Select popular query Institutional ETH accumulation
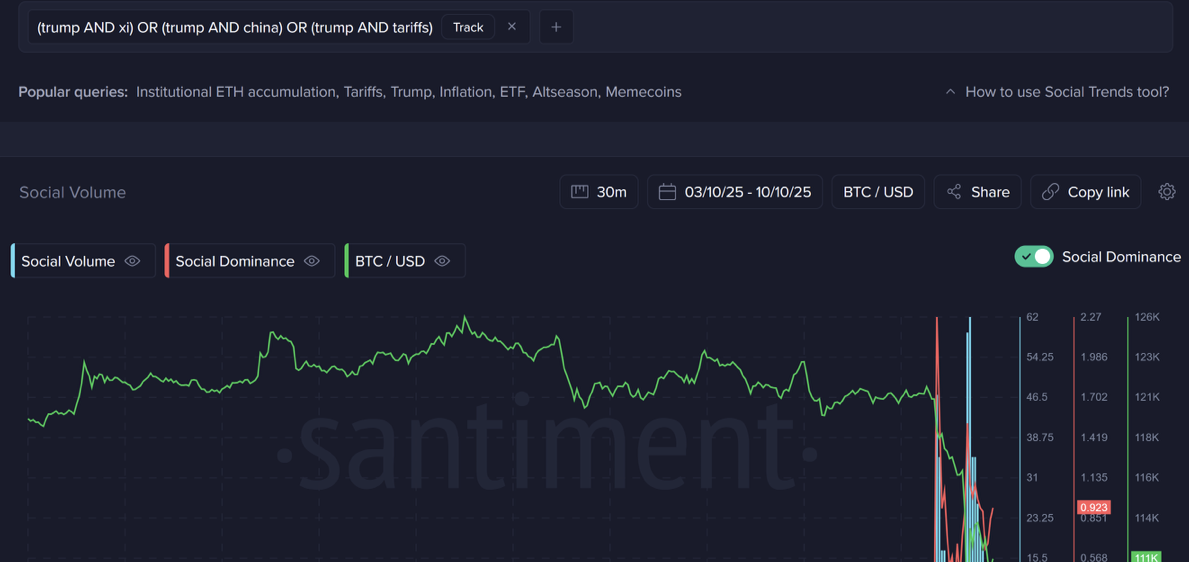 tap(235, 92)
